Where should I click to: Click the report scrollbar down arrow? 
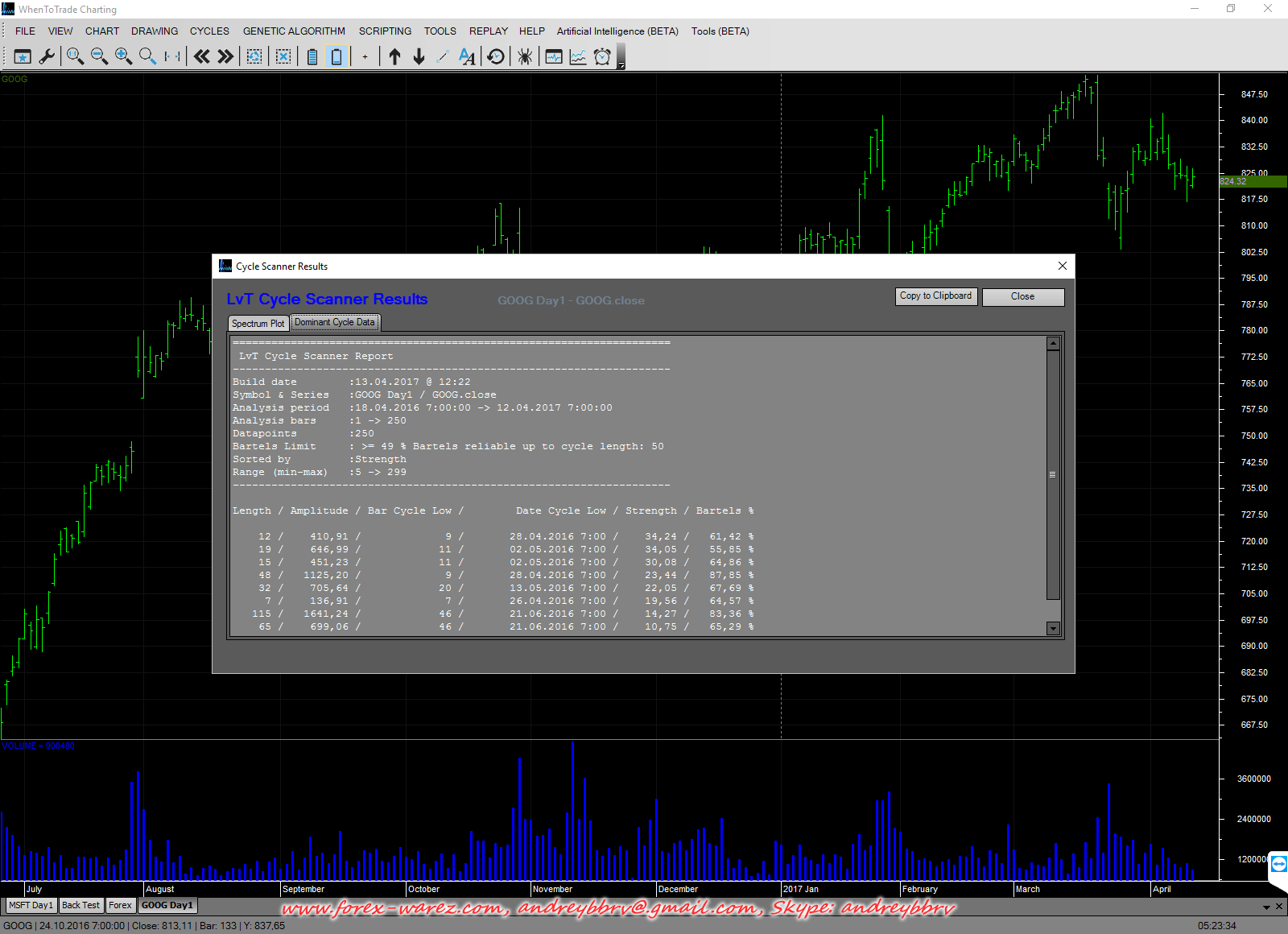click(1053, 629)
